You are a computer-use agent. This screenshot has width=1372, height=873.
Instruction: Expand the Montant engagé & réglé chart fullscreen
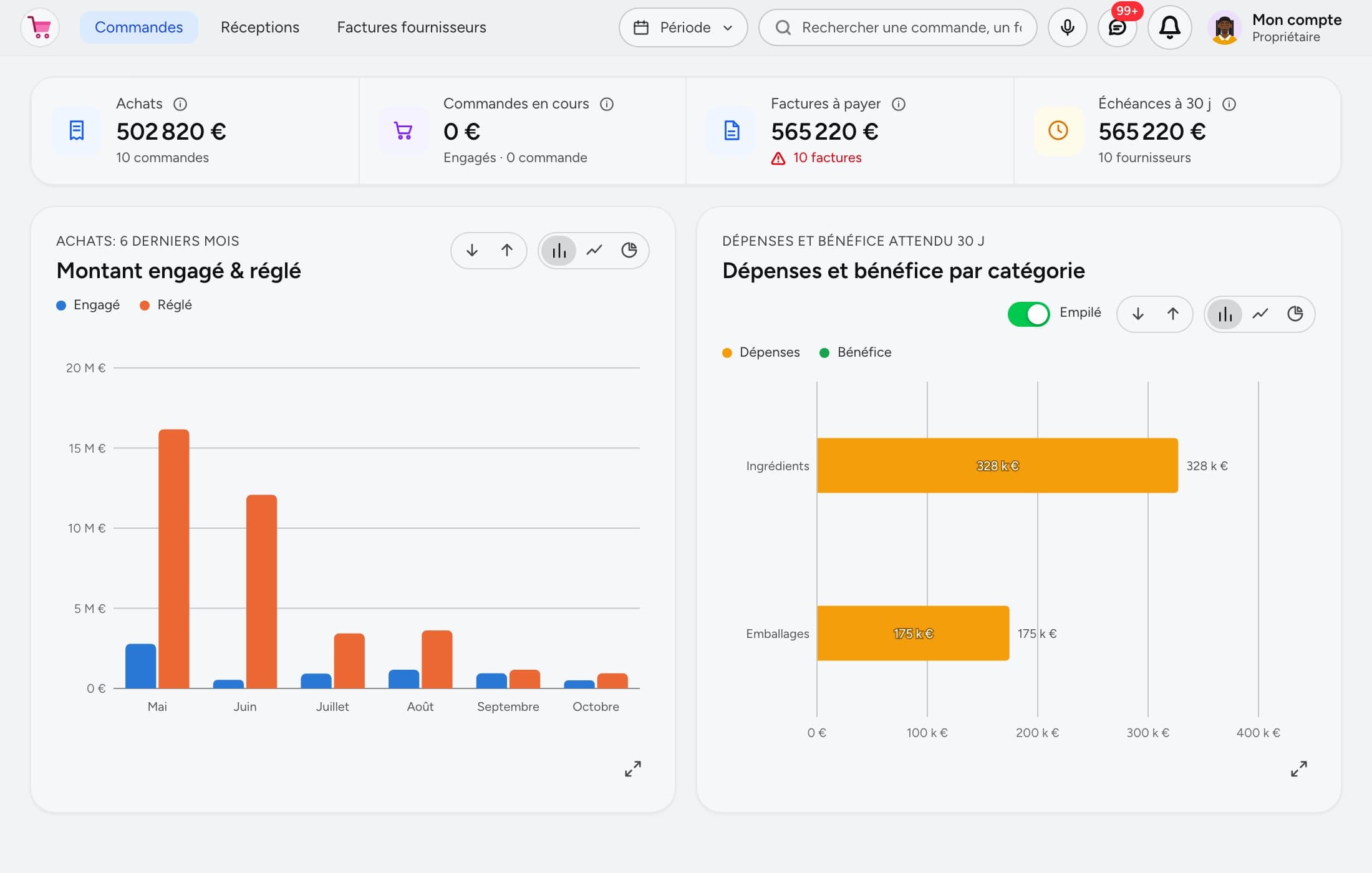click(632, 769)
